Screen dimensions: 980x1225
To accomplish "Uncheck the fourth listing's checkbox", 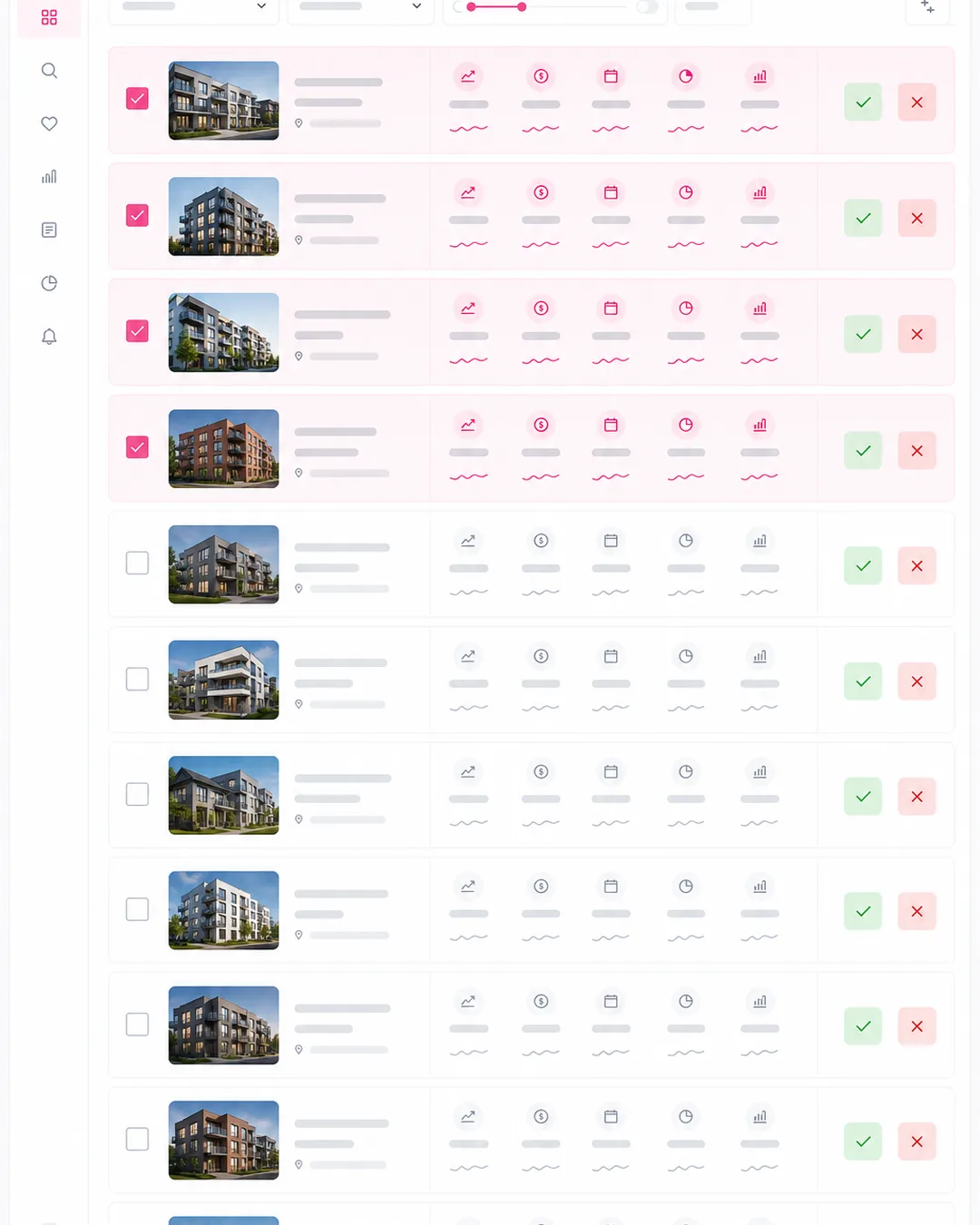I will (137, 447).
